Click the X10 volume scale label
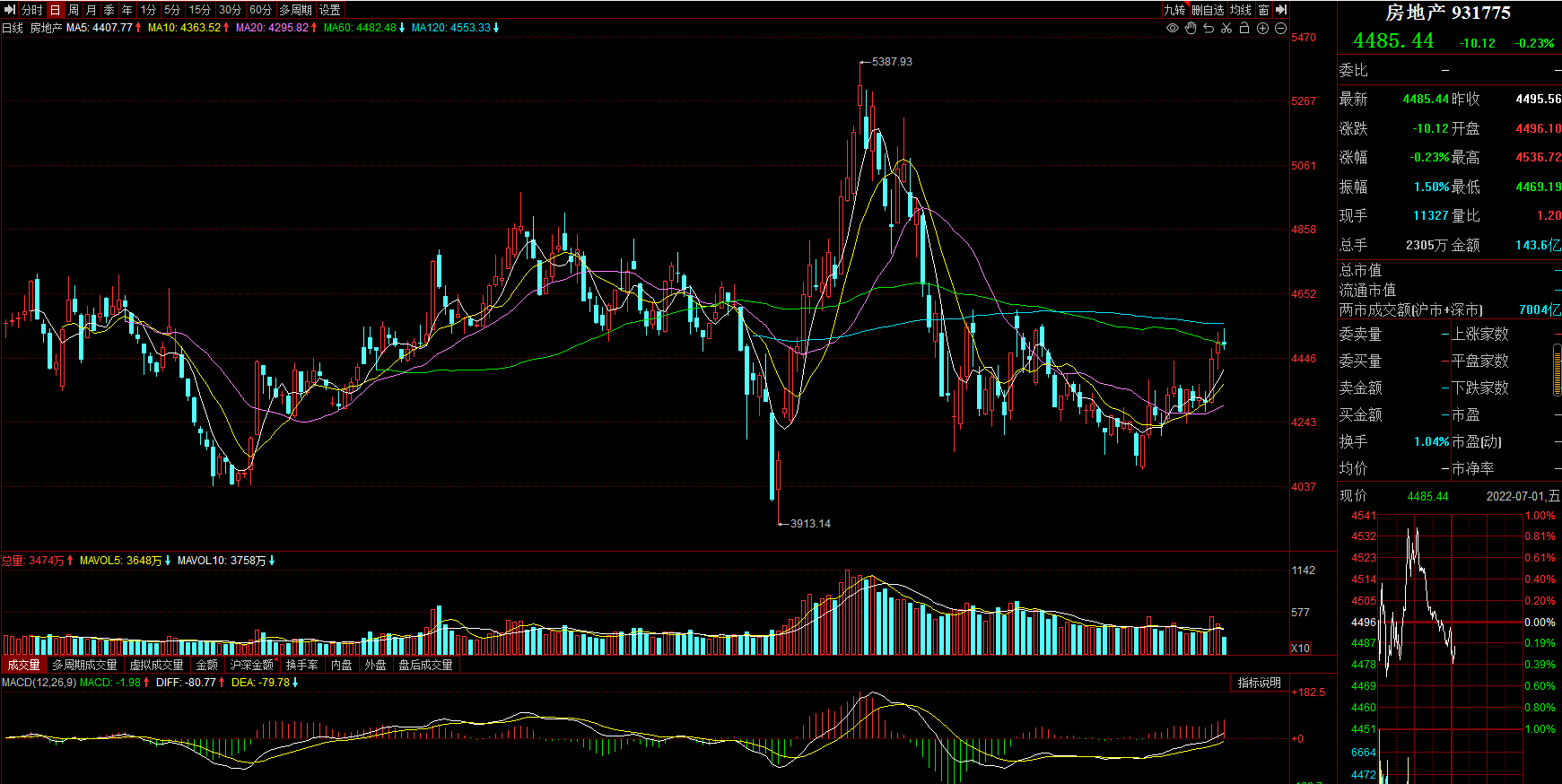The height and width of the screenshot is (784, 1562). (1300, 648)
